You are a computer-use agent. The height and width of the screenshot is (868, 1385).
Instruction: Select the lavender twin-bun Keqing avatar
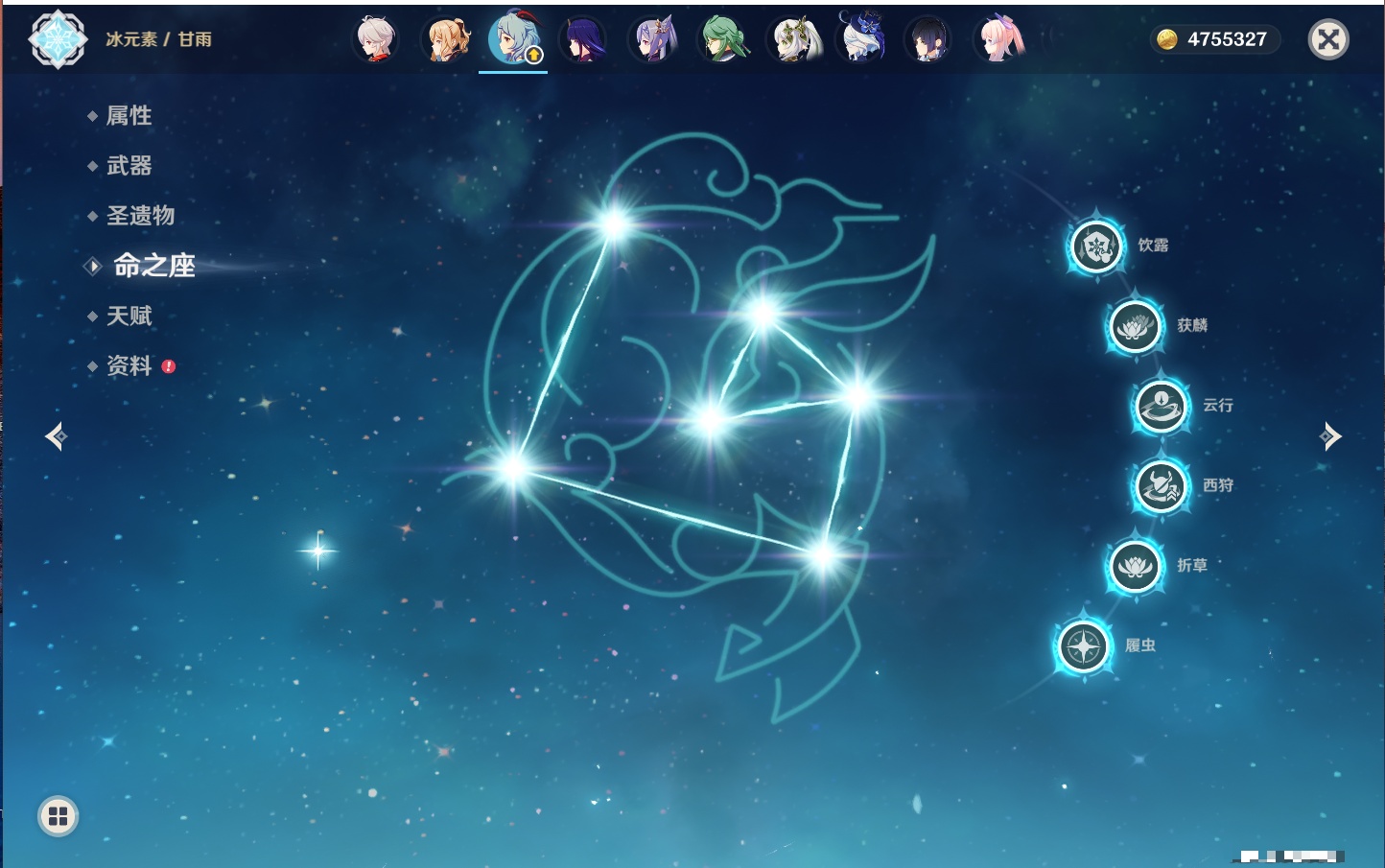click(653, 39)
